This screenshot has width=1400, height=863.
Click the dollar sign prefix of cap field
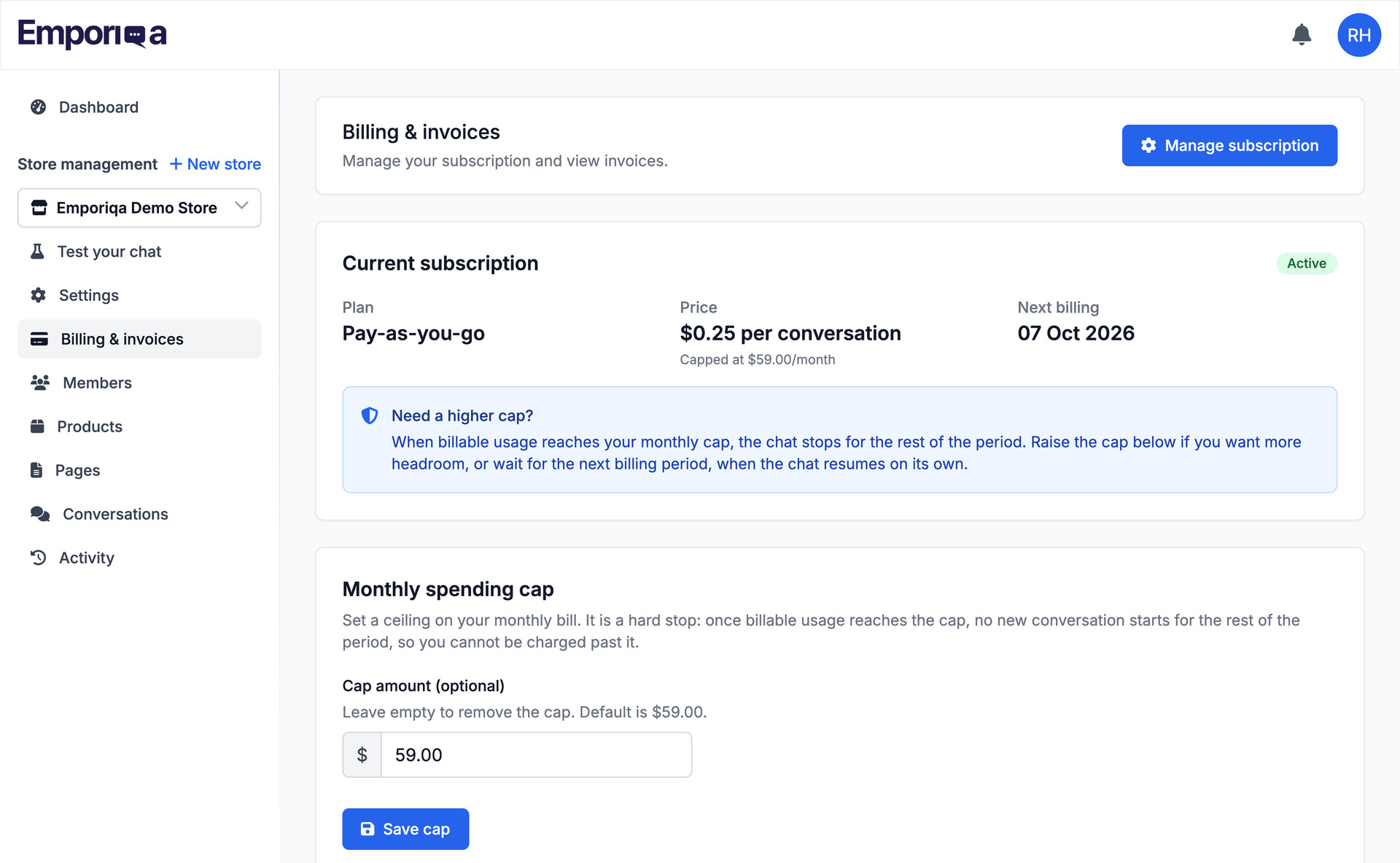point(362,754)
